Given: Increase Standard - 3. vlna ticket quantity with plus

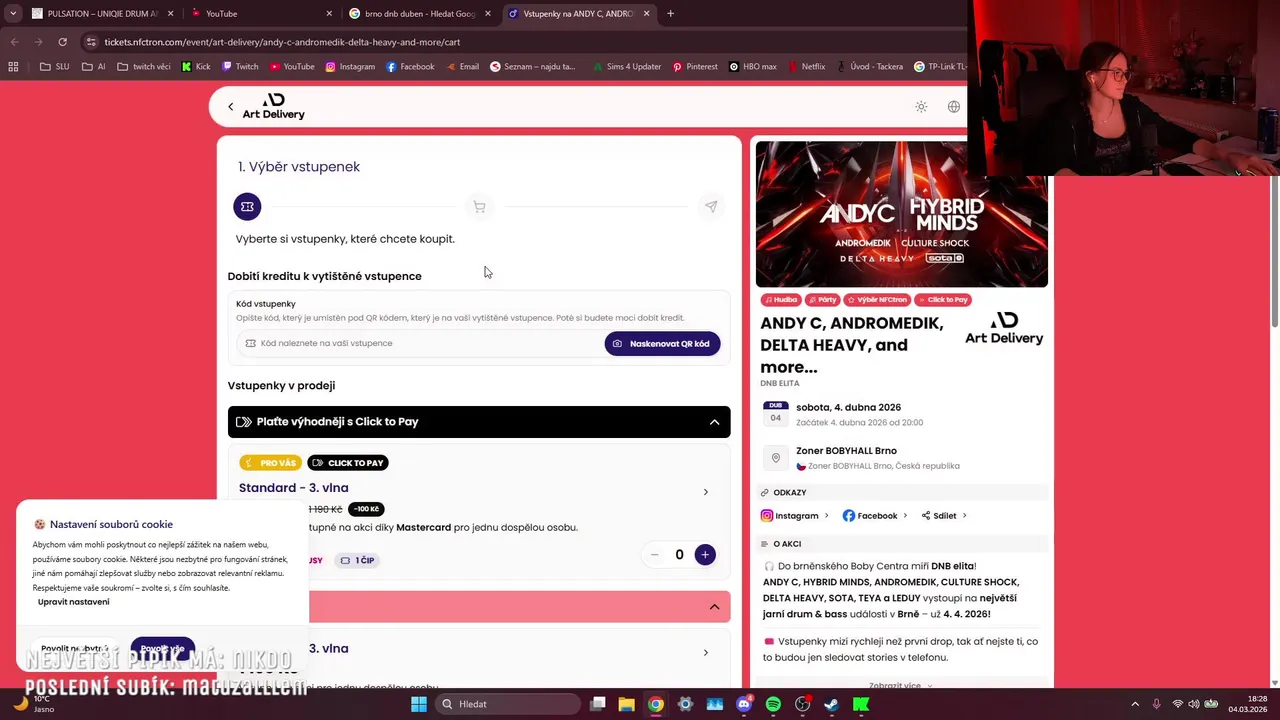Looking at the screenshot, I should 705,554.
